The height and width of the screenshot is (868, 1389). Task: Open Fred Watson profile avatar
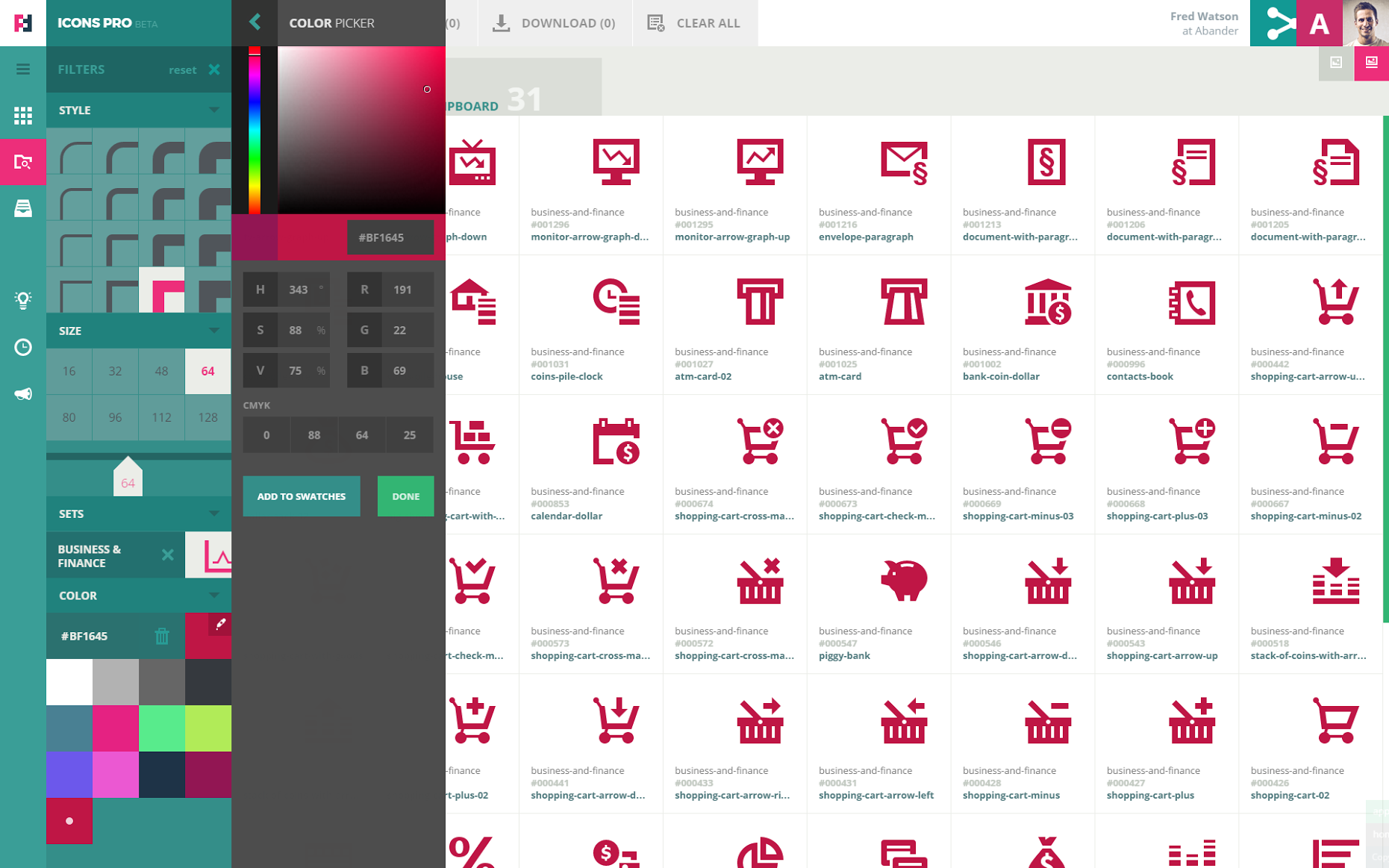click(1366, 23)
